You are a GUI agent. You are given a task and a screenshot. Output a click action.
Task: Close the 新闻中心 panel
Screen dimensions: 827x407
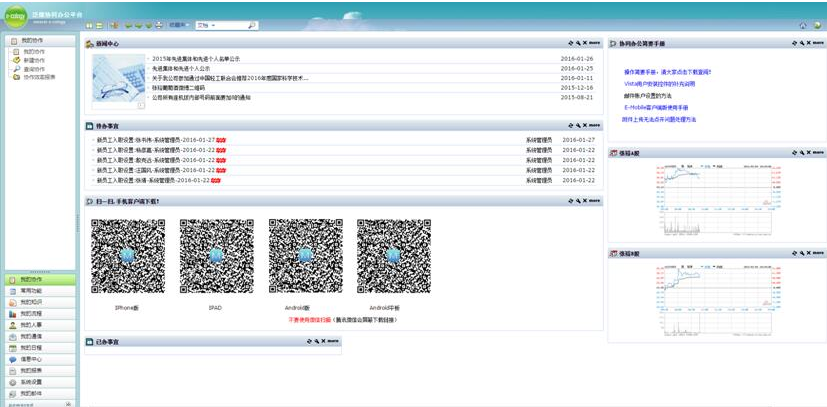[584, 43]
